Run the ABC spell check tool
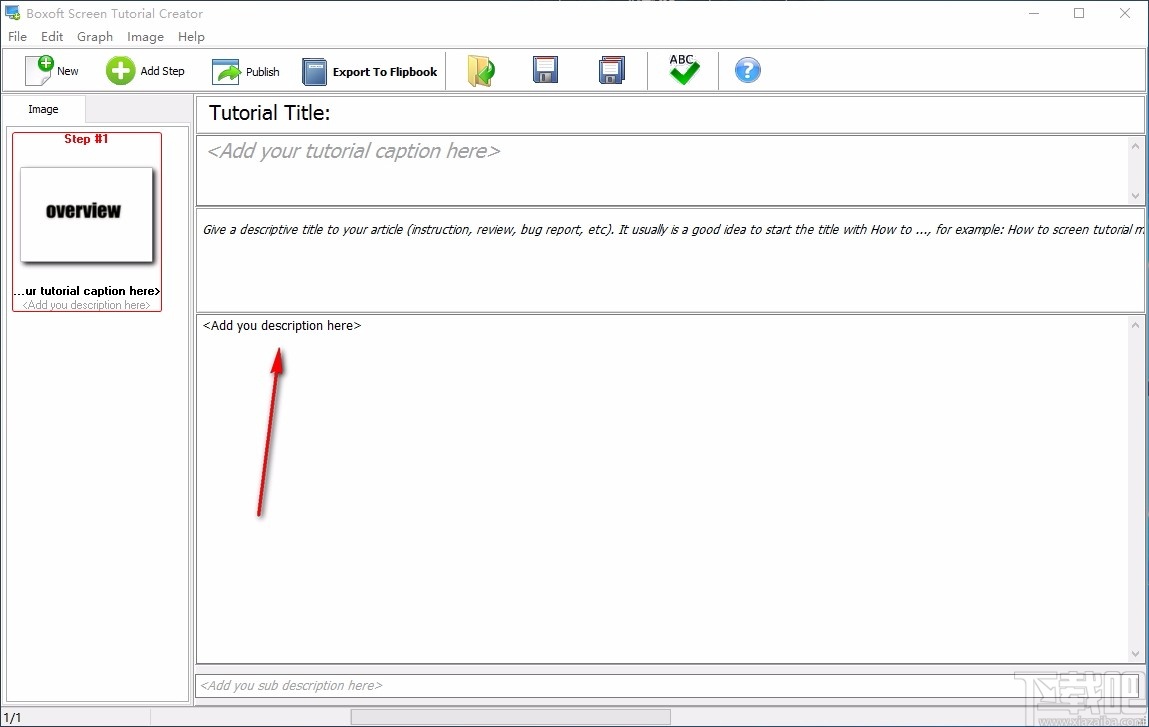The width and height of the screenshot is (1149, 727). (x=683, y=70)
